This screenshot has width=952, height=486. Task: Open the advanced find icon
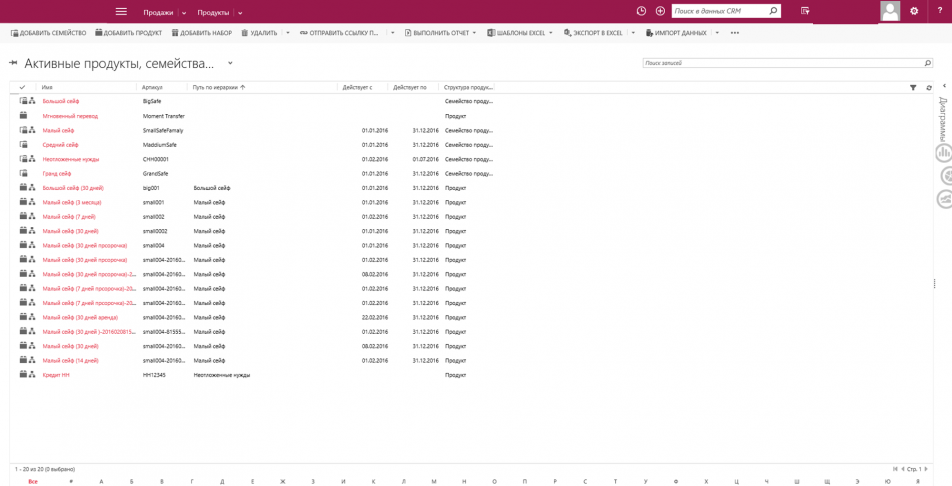(x=805, y=11)
